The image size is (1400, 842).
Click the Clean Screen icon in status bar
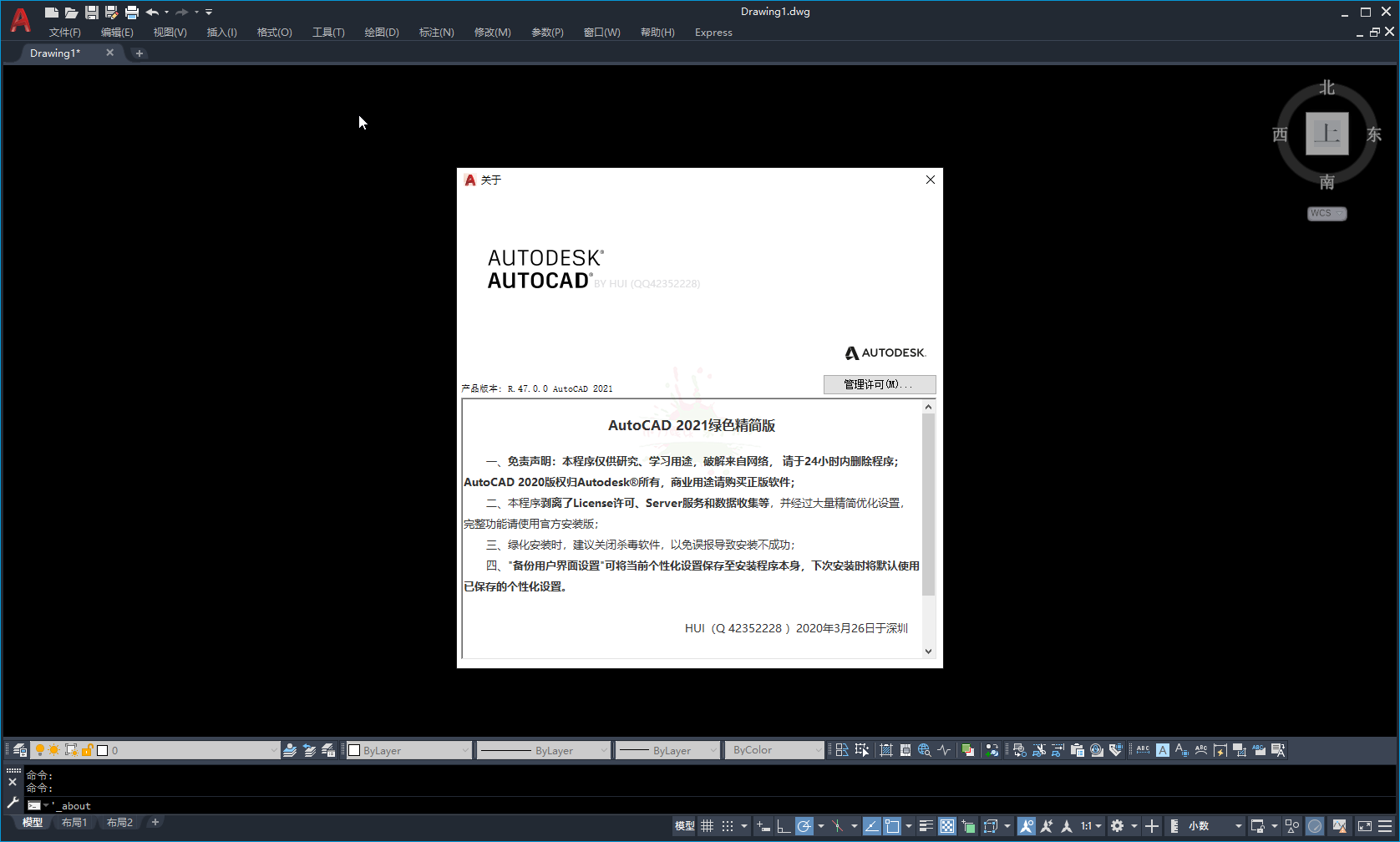point(1364,825)
